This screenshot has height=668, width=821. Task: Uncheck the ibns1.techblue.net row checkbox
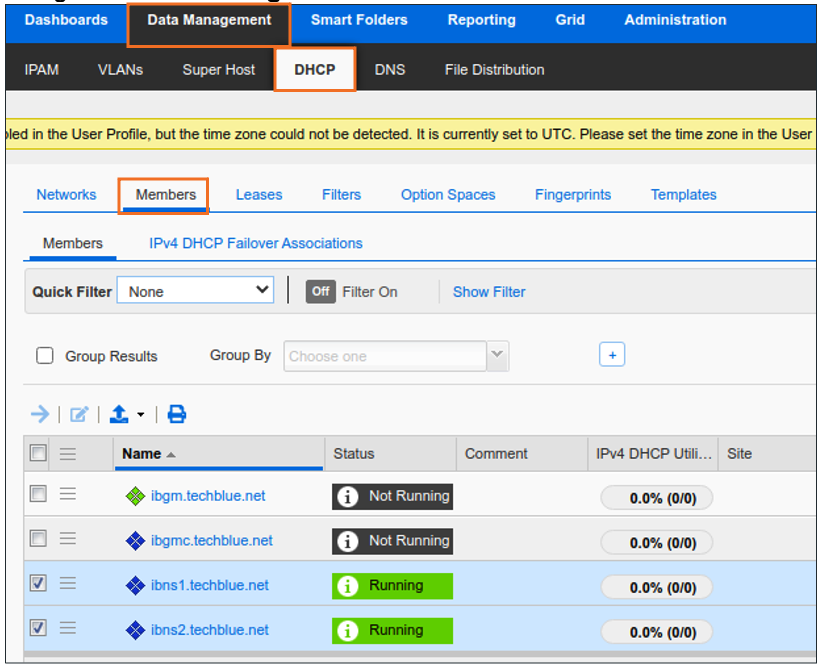point(38,584)
